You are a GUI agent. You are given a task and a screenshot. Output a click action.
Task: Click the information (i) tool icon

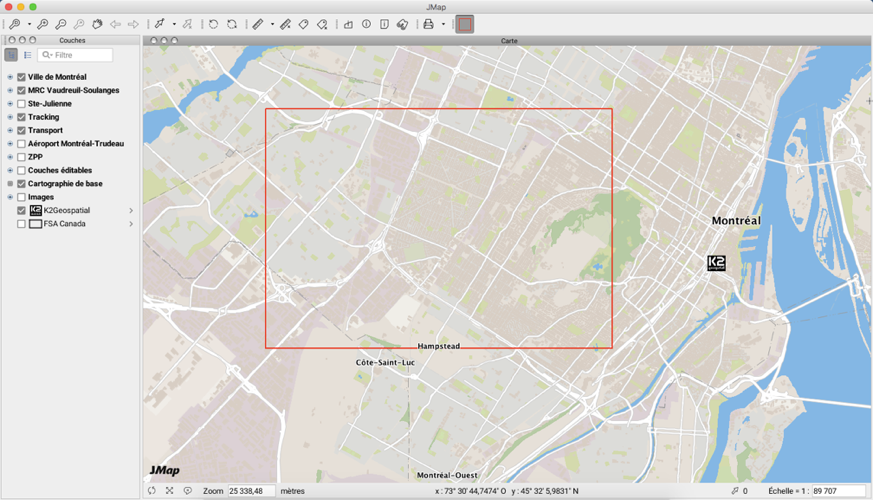(x=366, y=23)
